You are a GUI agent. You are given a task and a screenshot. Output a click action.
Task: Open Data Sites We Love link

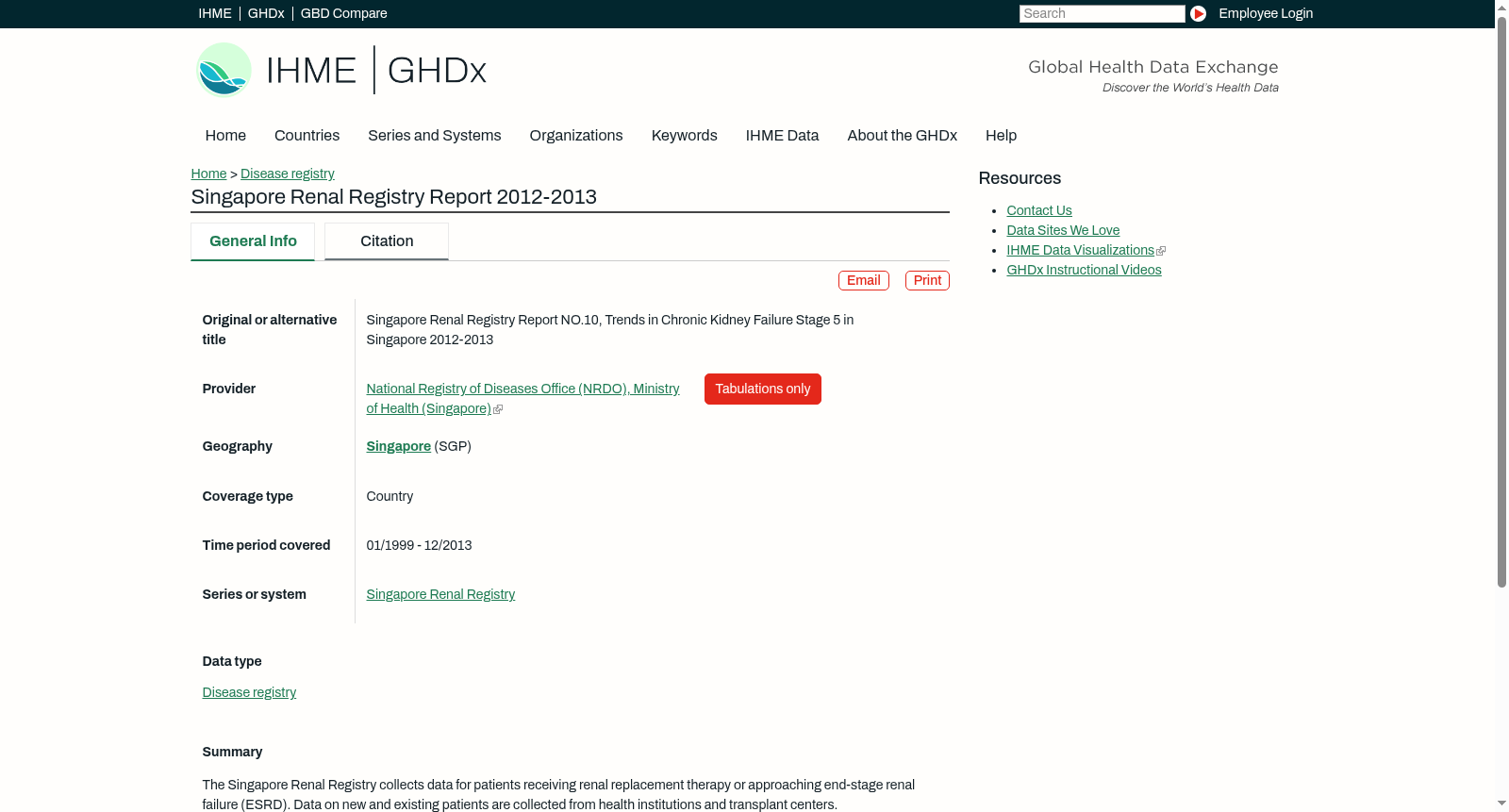tap(1063, 230)
